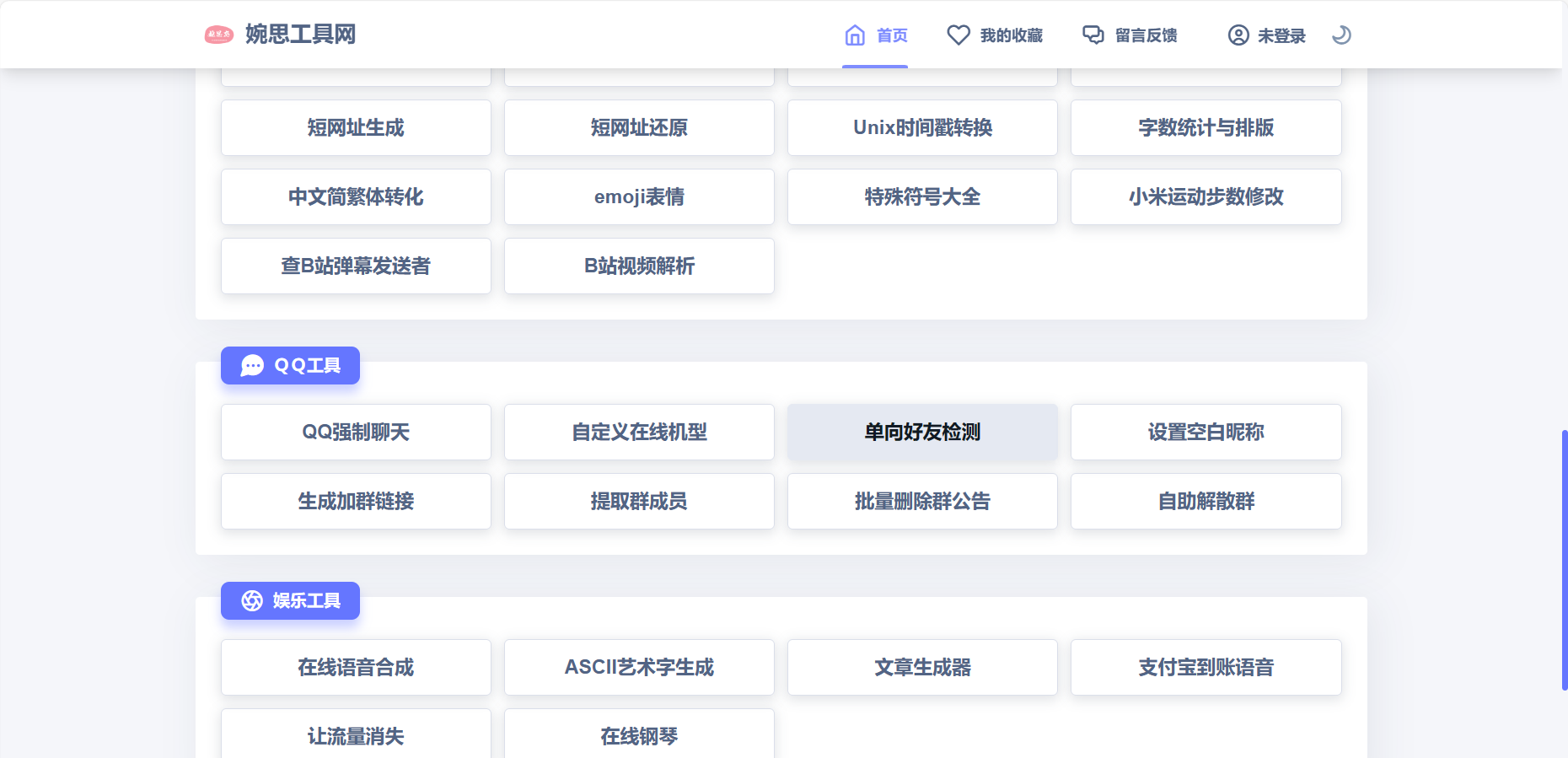Click the heart icon for 我的收藏

[x=959, y=35]
